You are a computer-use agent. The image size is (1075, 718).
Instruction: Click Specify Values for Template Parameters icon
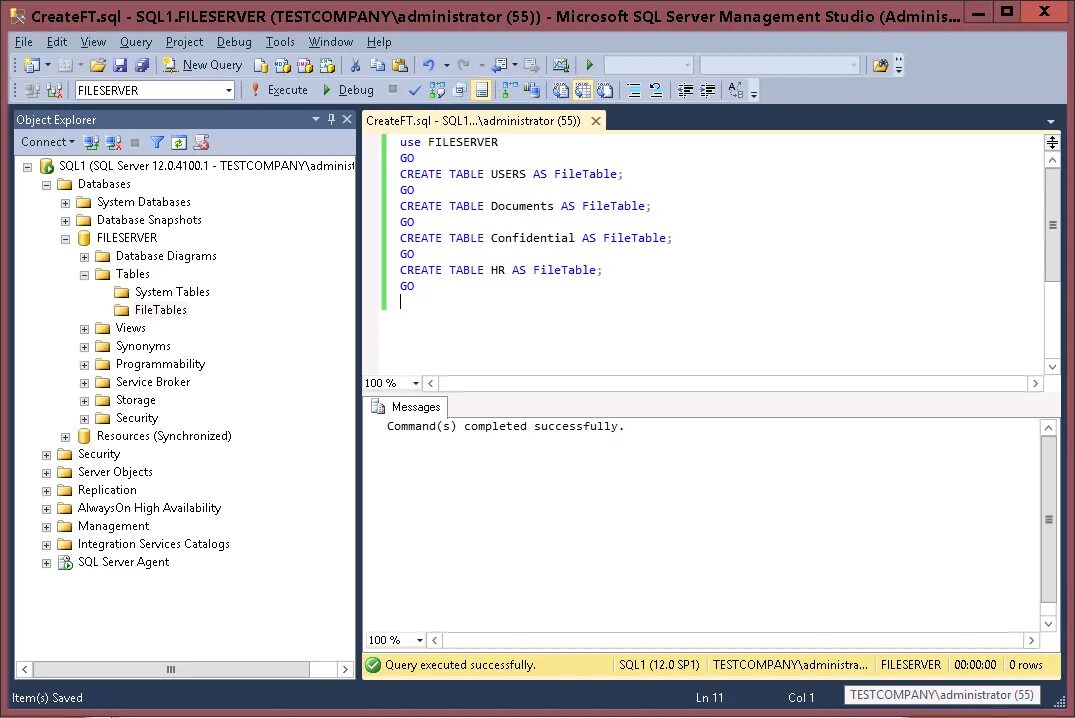736,90
